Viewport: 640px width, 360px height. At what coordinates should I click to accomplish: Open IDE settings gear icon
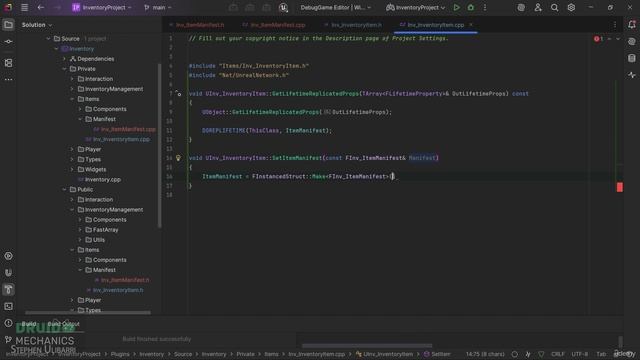tap(571, 7)
